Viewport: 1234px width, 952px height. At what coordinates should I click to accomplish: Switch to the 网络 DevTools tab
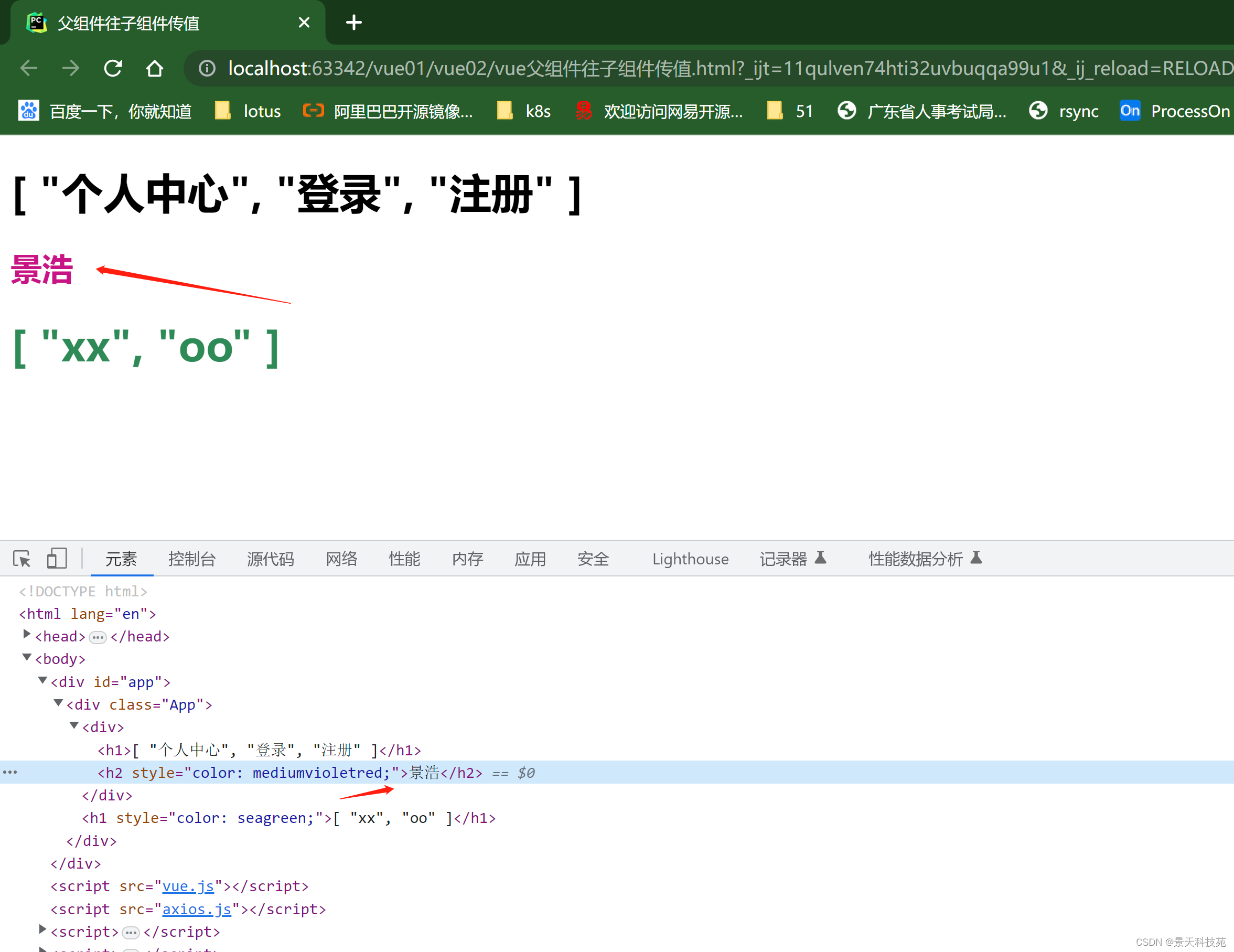coord(341,559)
